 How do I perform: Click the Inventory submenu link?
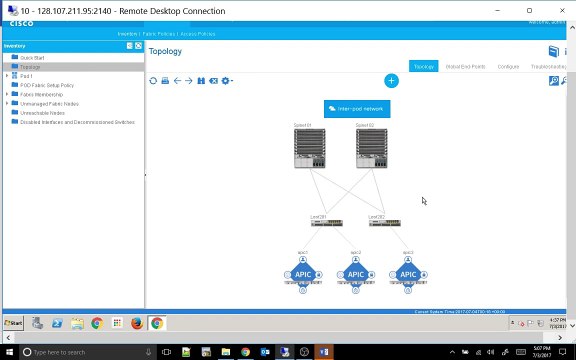(x=127, y=34)
